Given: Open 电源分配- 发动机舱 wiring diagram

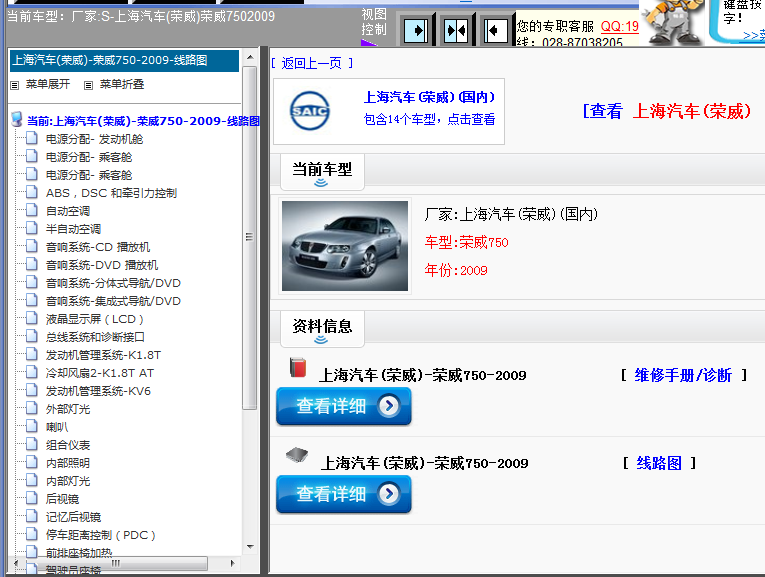Looking at the screenshot, I should click(95, 139).
